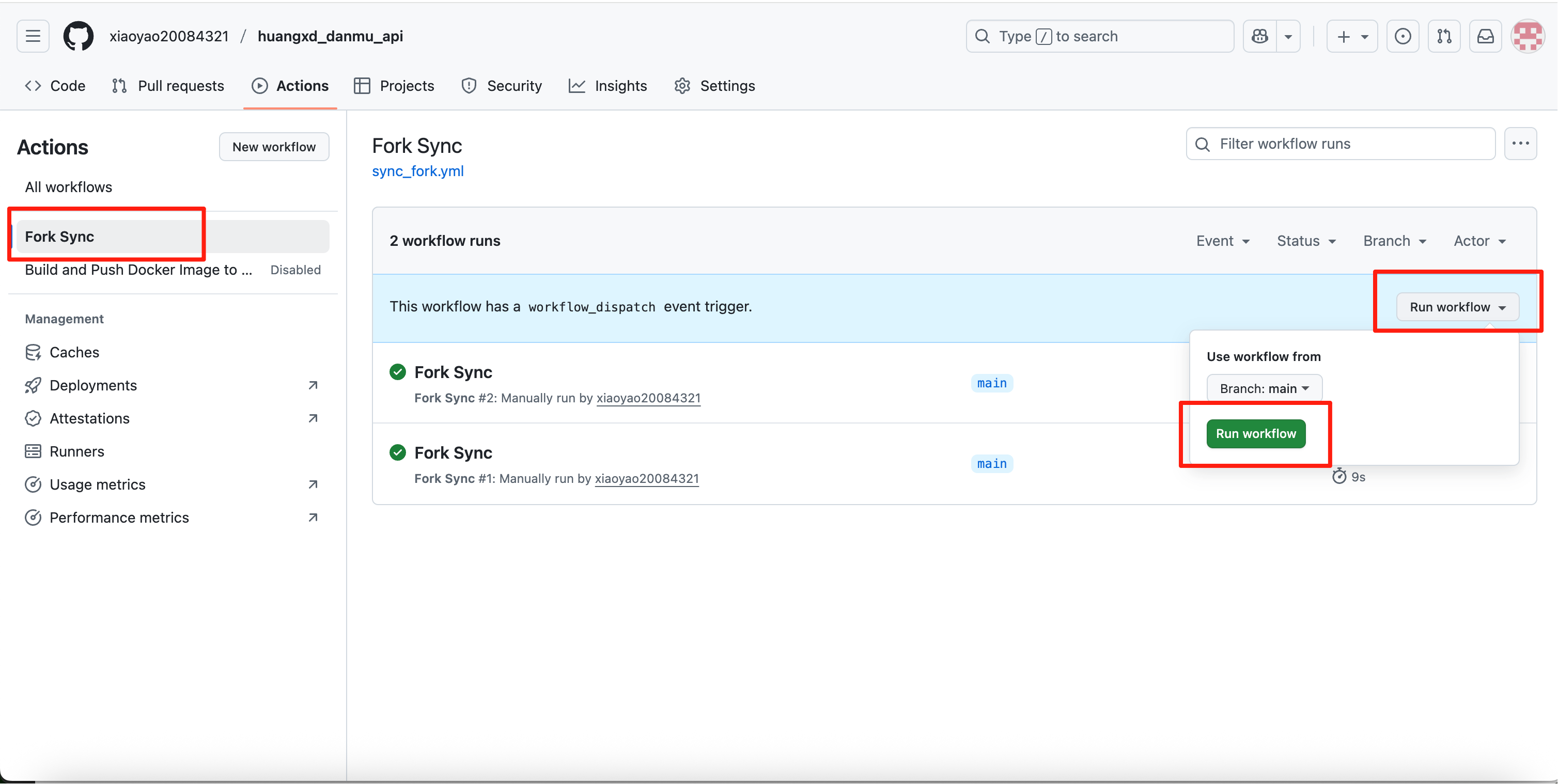Click the main branch label on run #1
Image resolution: width=1558 pixels, height=784 pixels.
[x=992, y=464]
